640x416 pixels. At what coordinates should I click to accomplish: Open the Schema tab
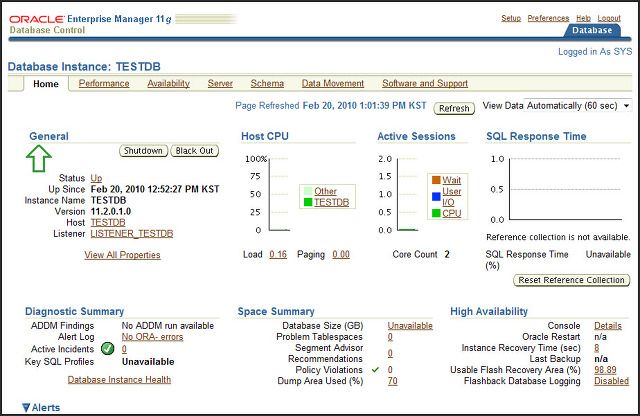click(267, 83)
